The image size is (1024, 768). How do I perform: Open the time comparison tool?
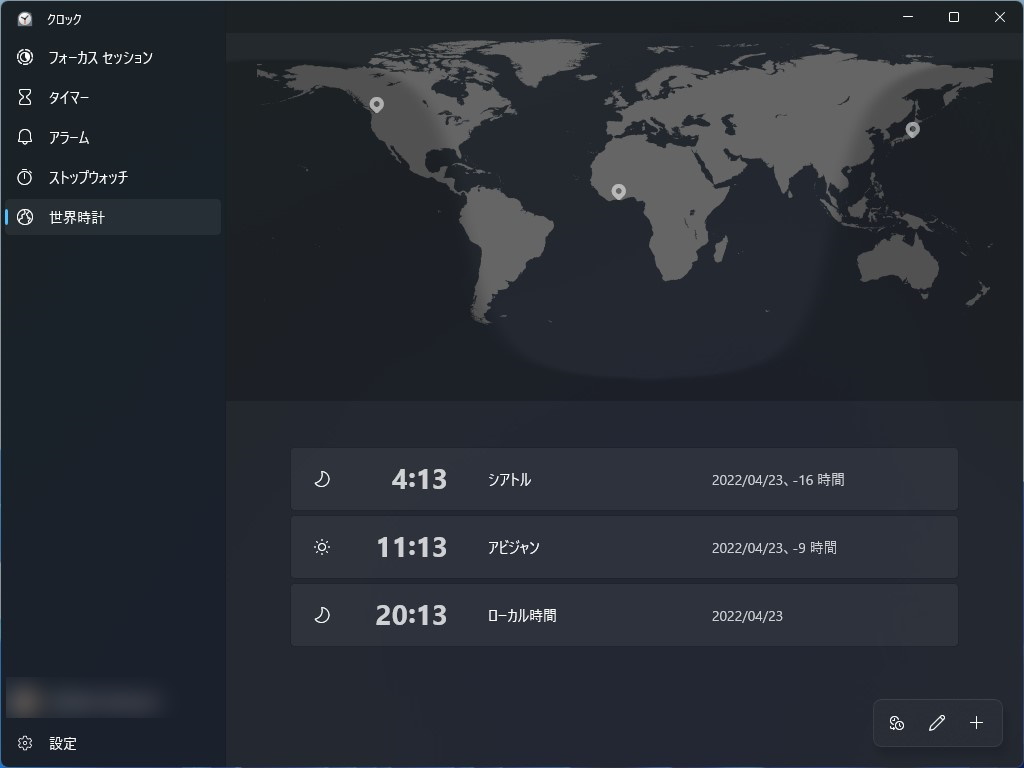(897, 723)
